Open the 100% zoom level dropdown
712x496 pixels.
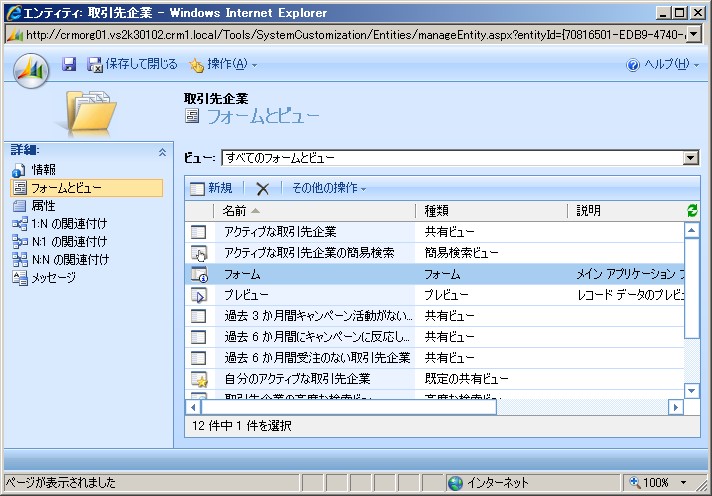(683, 483)
